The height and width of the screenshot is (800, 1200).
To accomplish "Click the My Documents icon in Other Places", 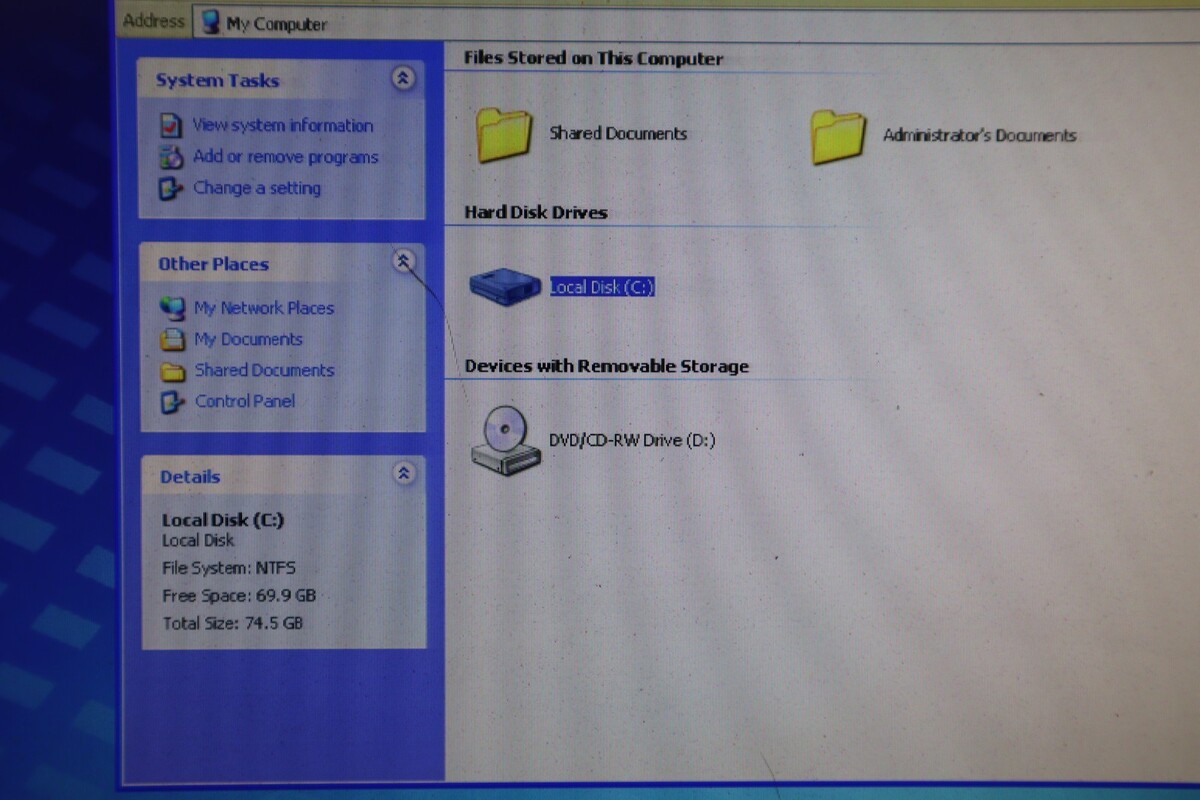I will tap(173, 340).
